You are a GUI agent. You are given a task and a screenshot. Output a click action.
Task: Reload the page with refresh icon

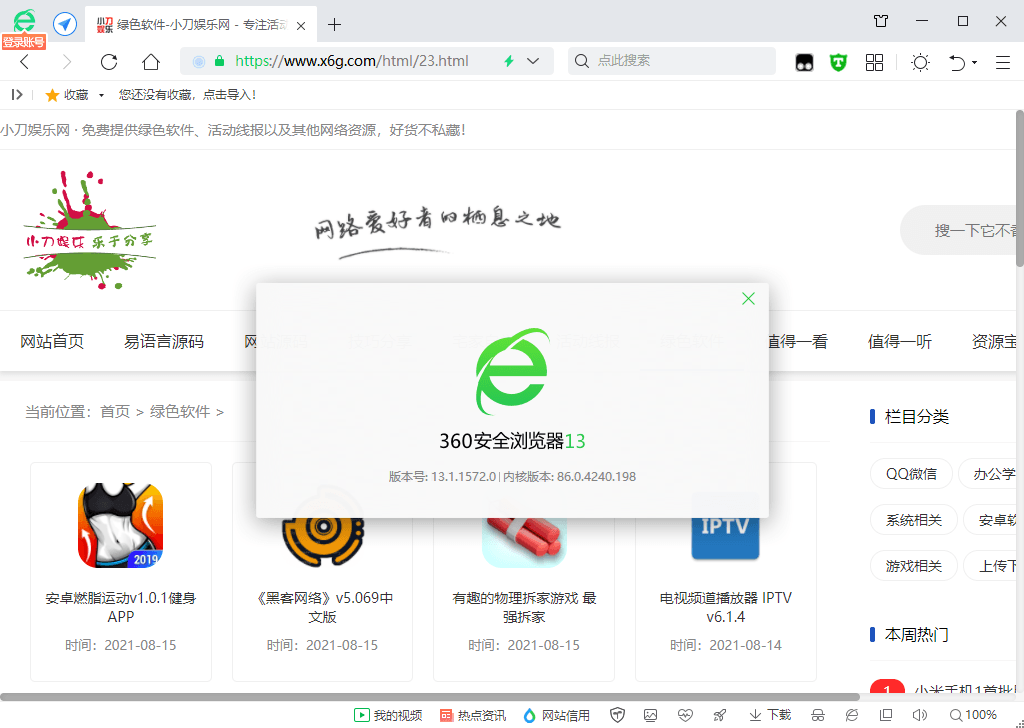(108, 62)
